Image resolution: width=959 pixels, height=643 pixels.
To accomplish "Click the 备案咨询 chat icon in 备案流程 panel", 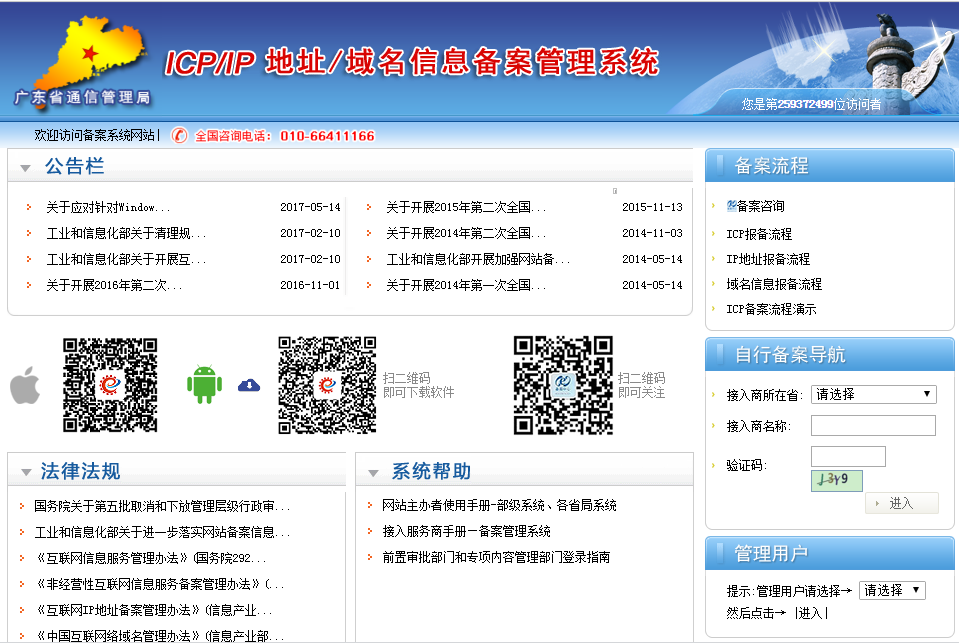I will pos(730,207).
